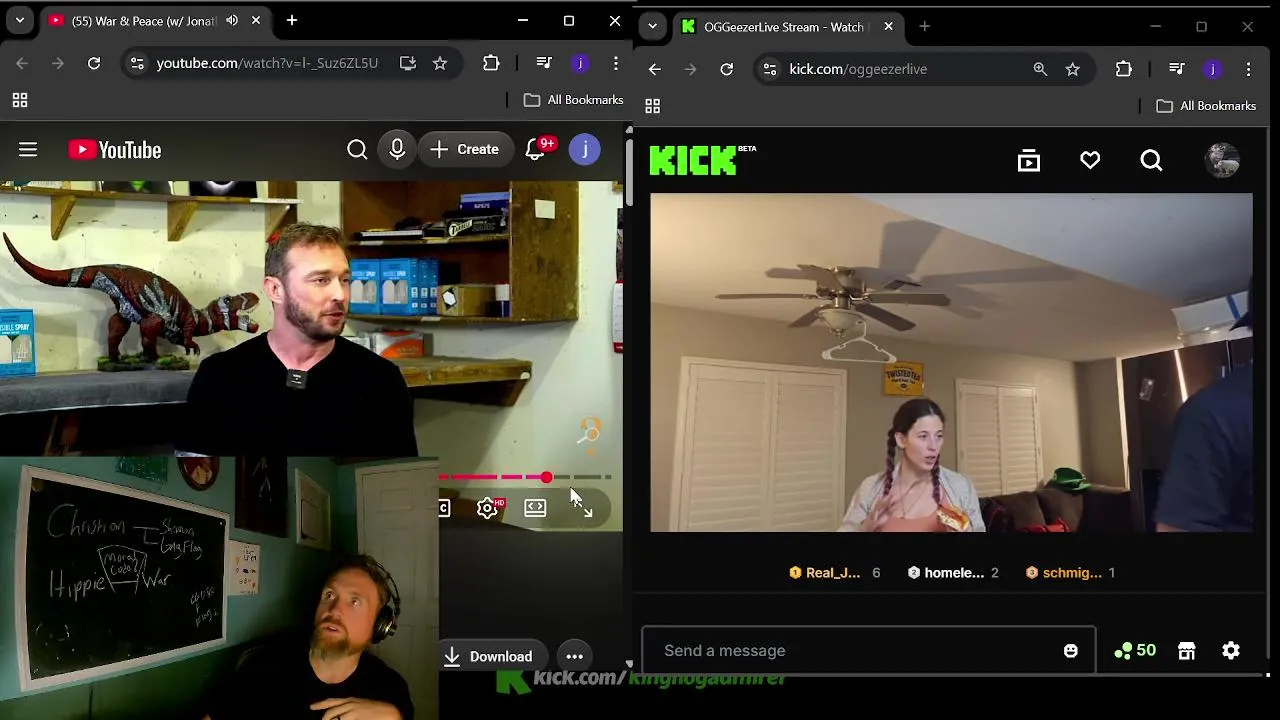
Task: Open new tab in YouTube window
Action: pos(292,20)
